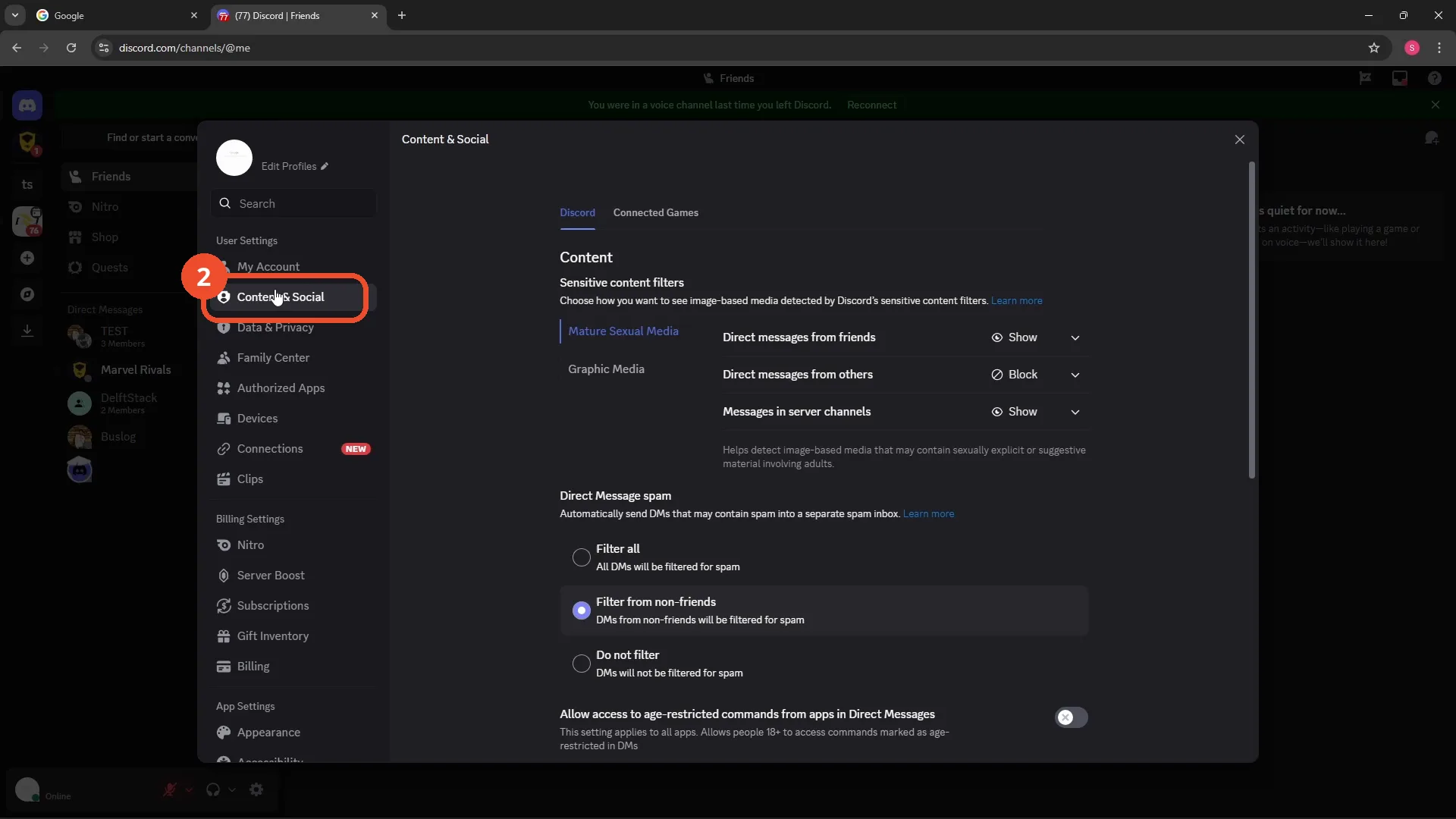Open the browser tab list dropdown
This screenshot has height=819, width=1456.
tap(14, 15)
